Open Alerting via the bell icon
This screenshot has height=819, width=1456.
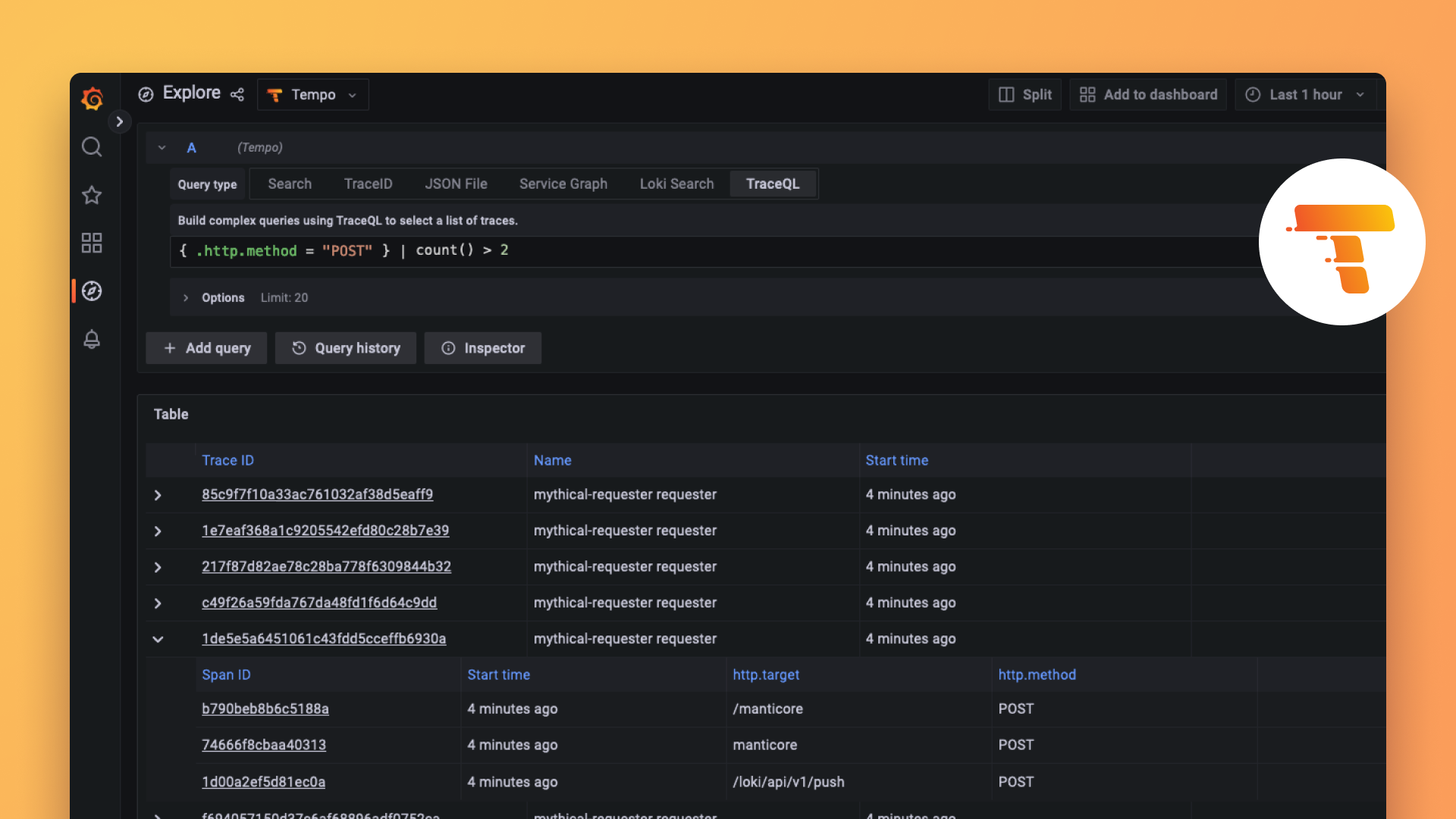click(x=92, y=339)
